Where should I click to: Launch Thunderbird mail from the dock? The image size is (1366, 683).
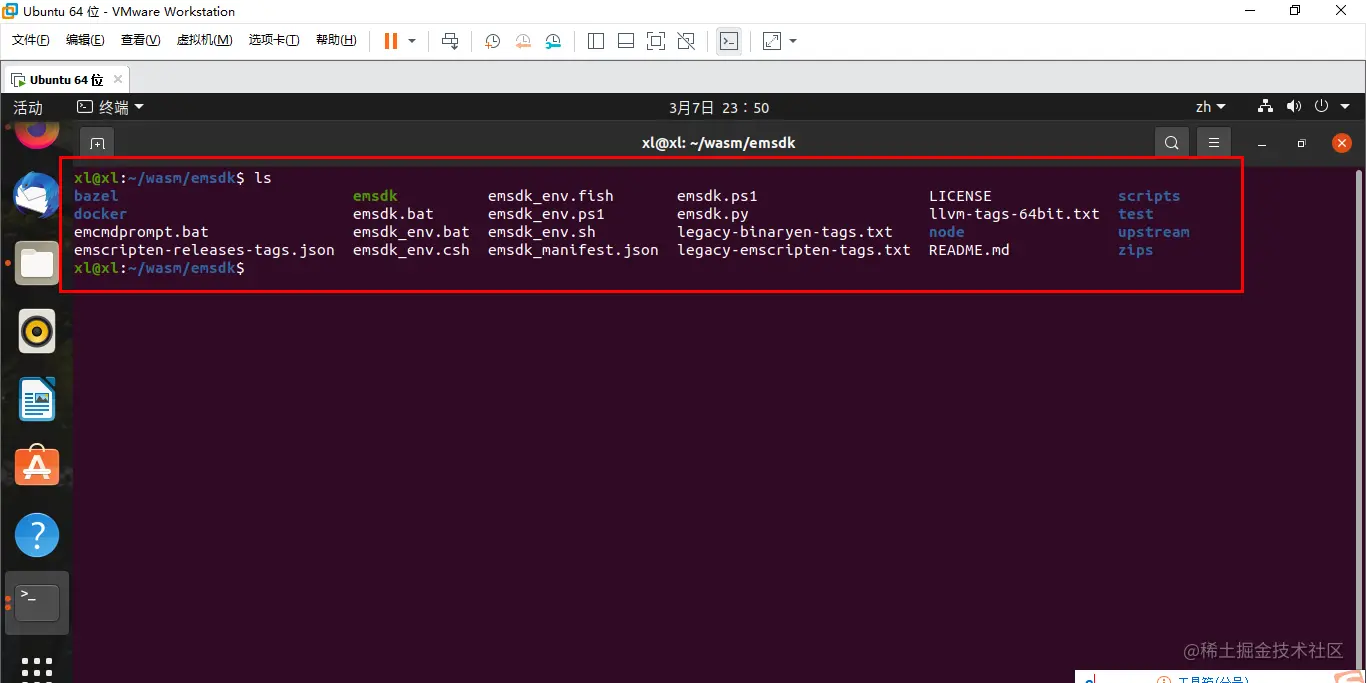coord(37,196)
